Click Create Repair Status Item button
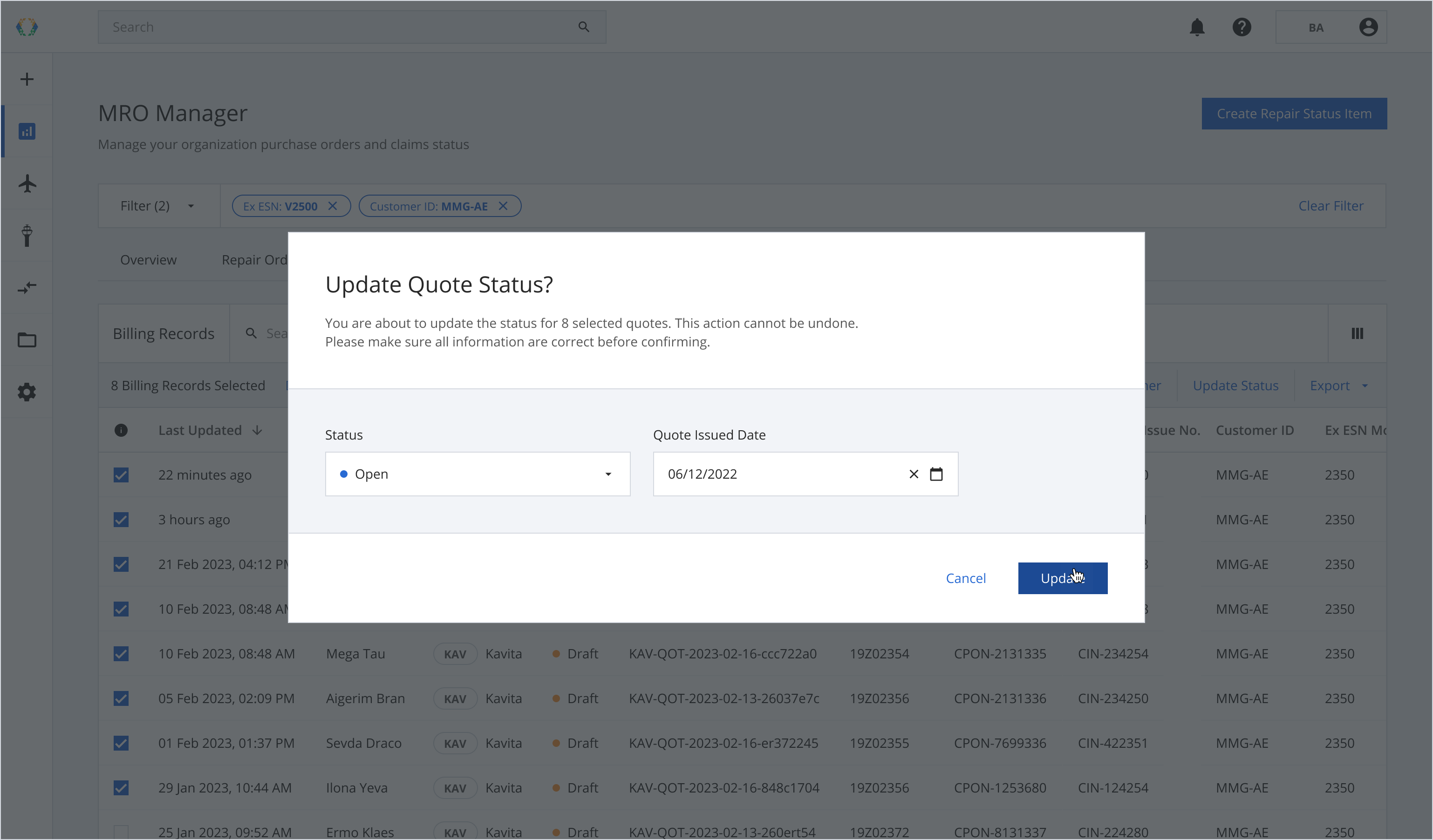Viewport: 1433px width, 840px height. click(1294, 114)
